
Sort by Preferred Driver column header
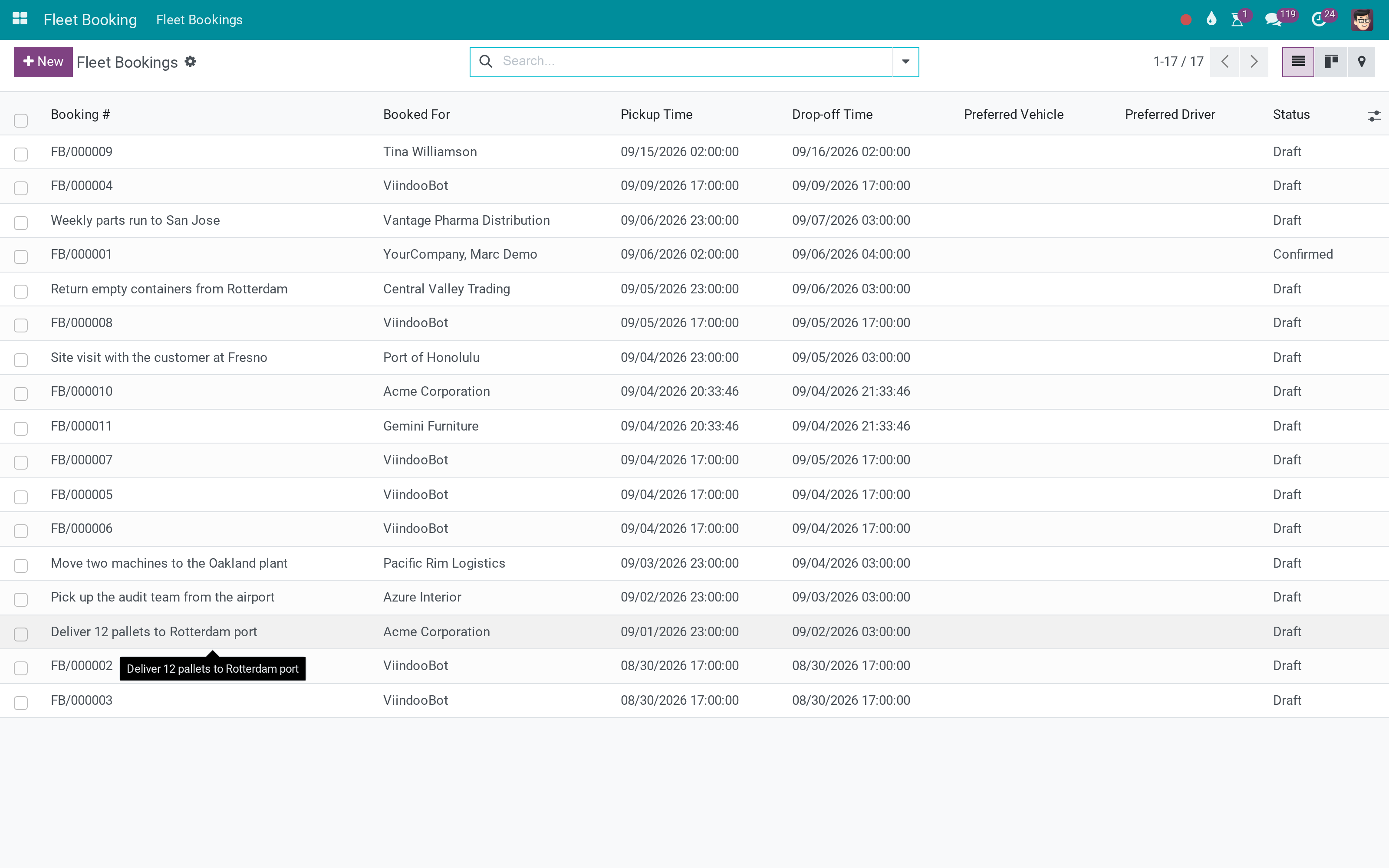pos(1170,114)
